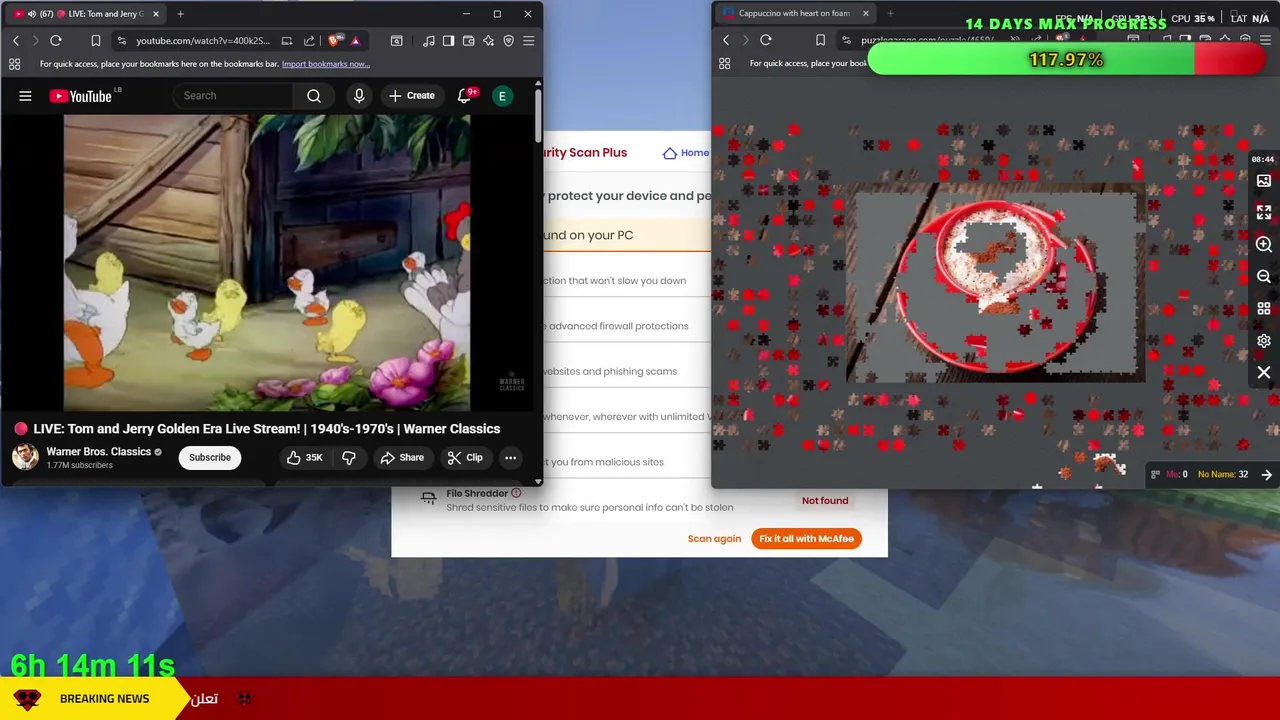Open the Leo AI sparkle icon
The width and height of the screenshot is (1280, 720).
[488, 41]
